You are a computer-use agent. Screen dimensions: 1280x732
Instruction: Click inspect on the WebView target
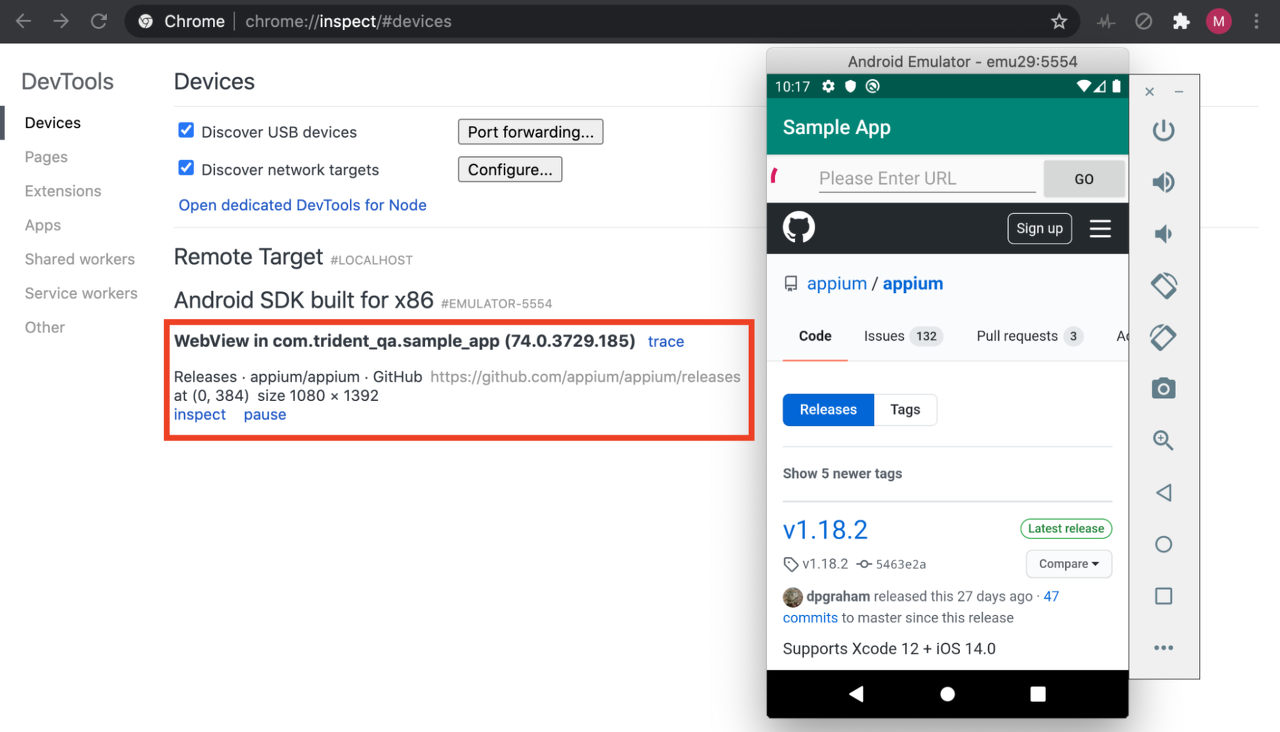199,414
